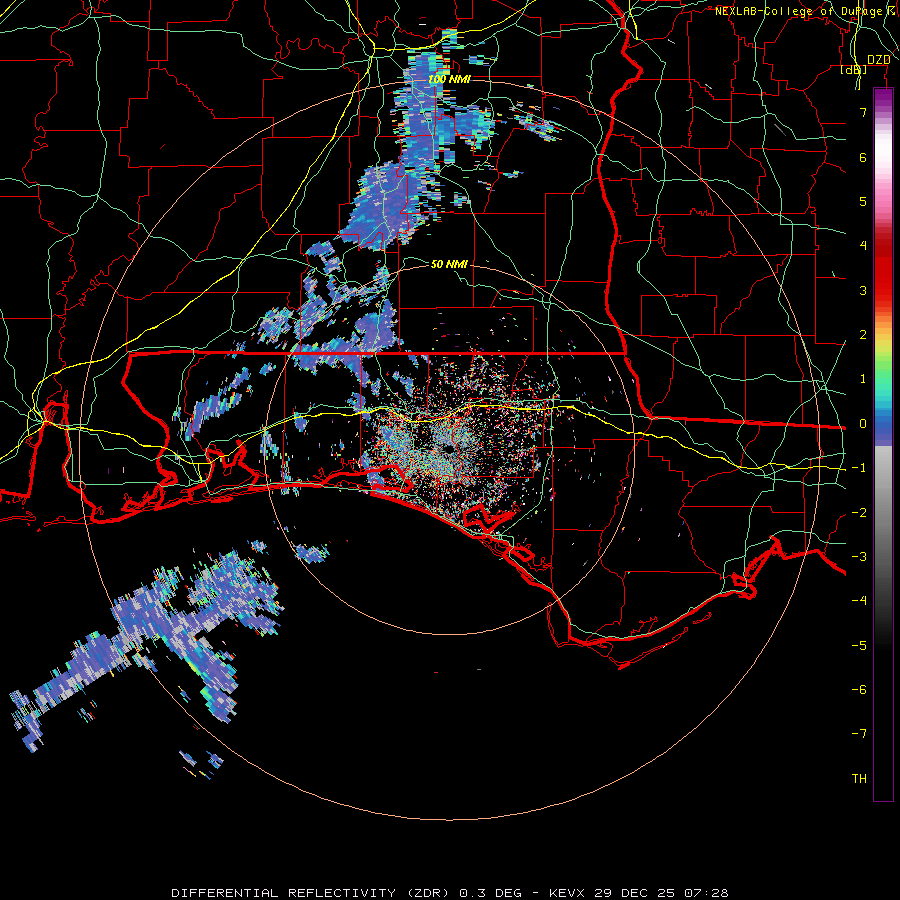Click the red section of the color bar
900x900 pixels.
883,270
